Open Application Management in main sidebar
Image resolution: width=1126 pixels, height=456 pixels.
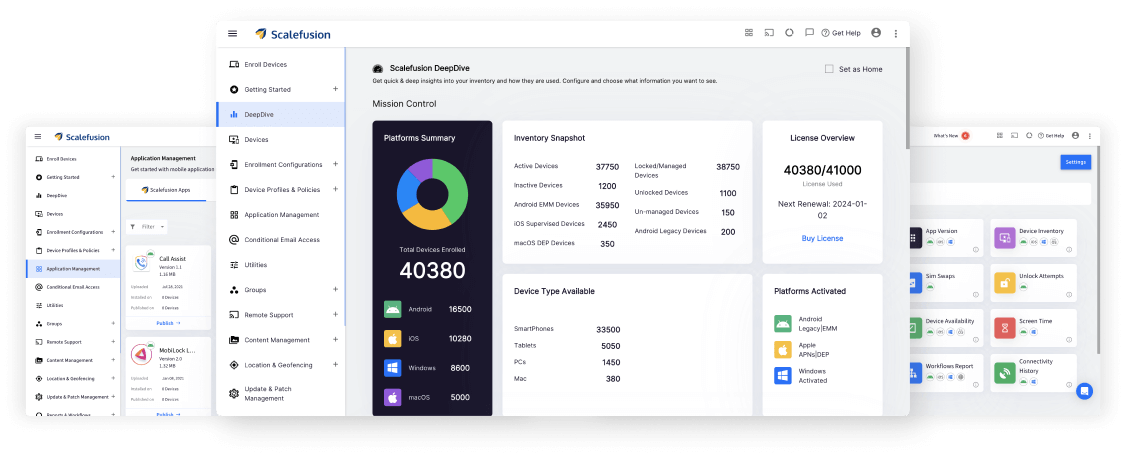click(x=281, y=215)
